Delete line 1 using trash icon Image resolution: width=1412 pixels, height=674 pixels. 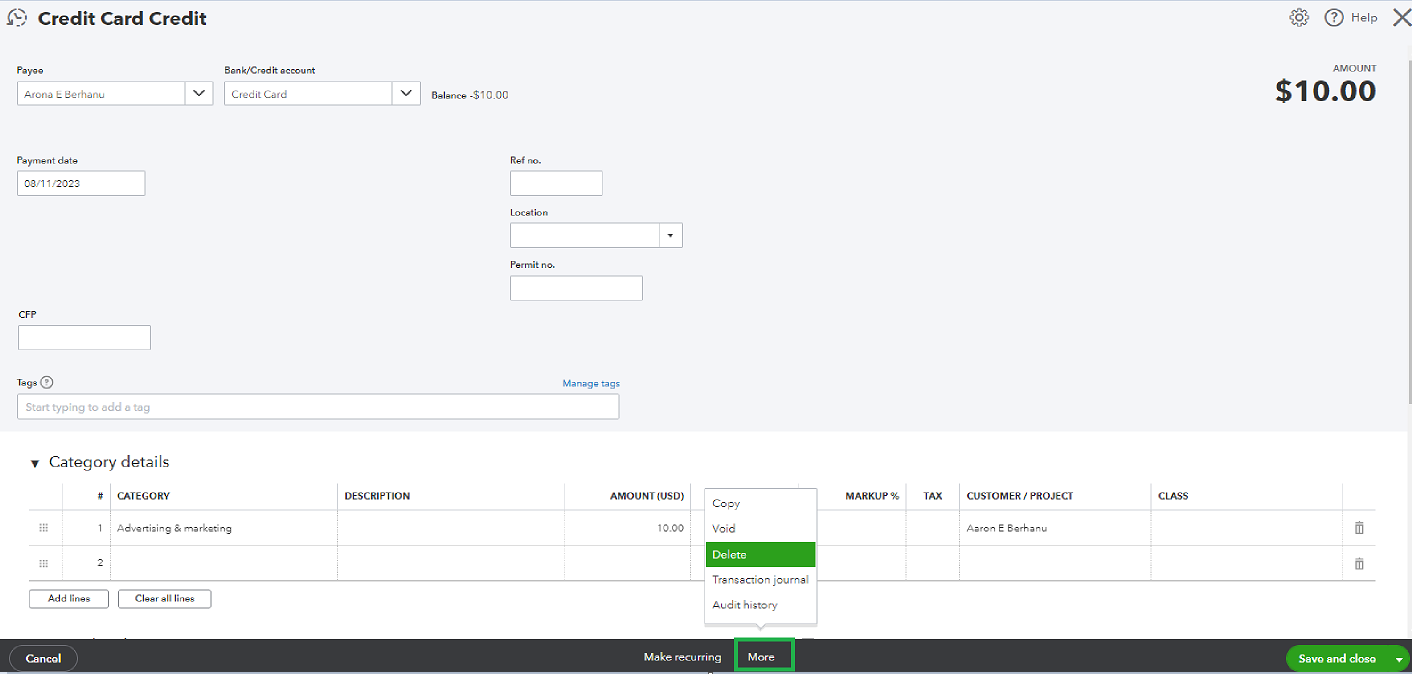coord(1358,528)
